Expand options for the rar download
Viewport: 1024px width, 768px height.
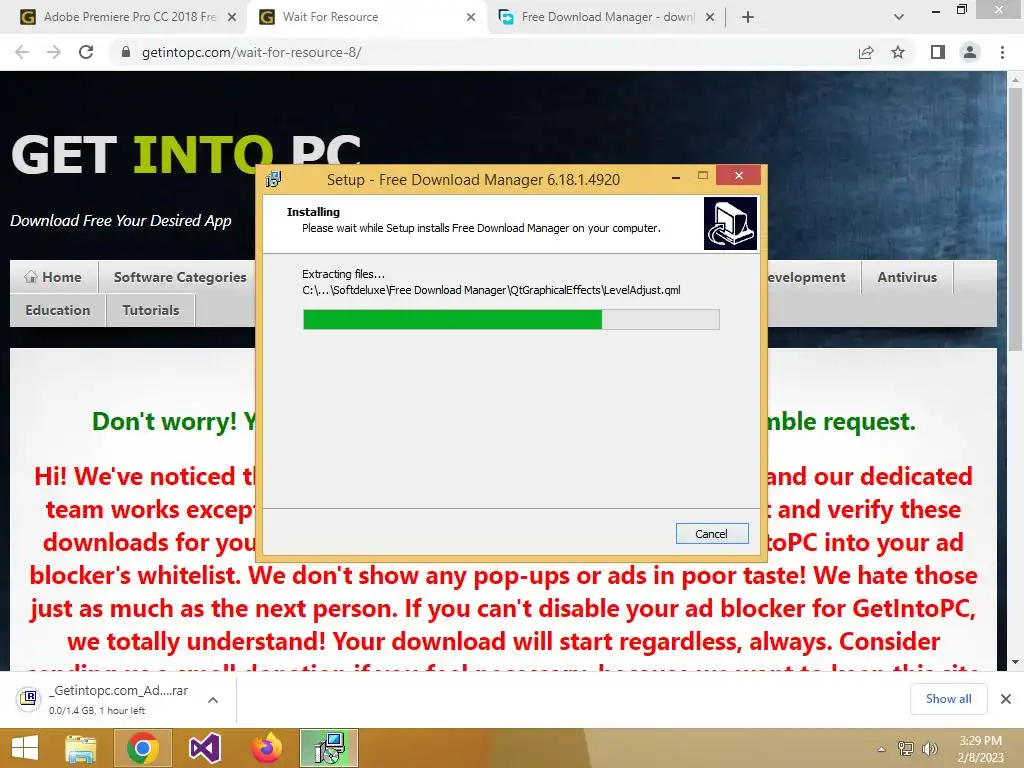point(213,699)
